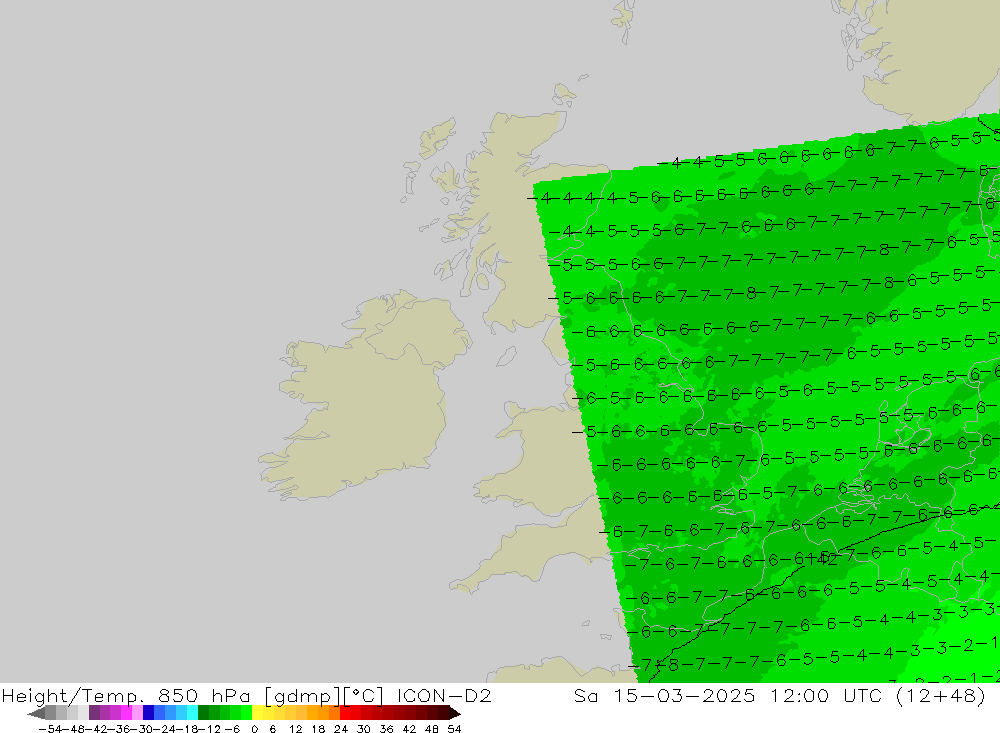Screen dimensions: 1000x733
Task: Select the dark purple swatch in the legend
Action: click(94, 713)
